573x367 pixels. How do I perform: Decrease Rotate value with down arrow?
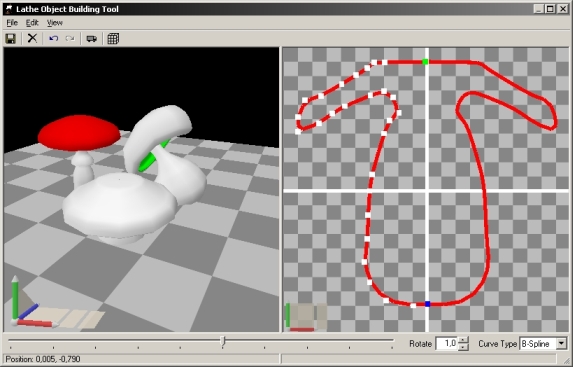click(x=463, y=347)
